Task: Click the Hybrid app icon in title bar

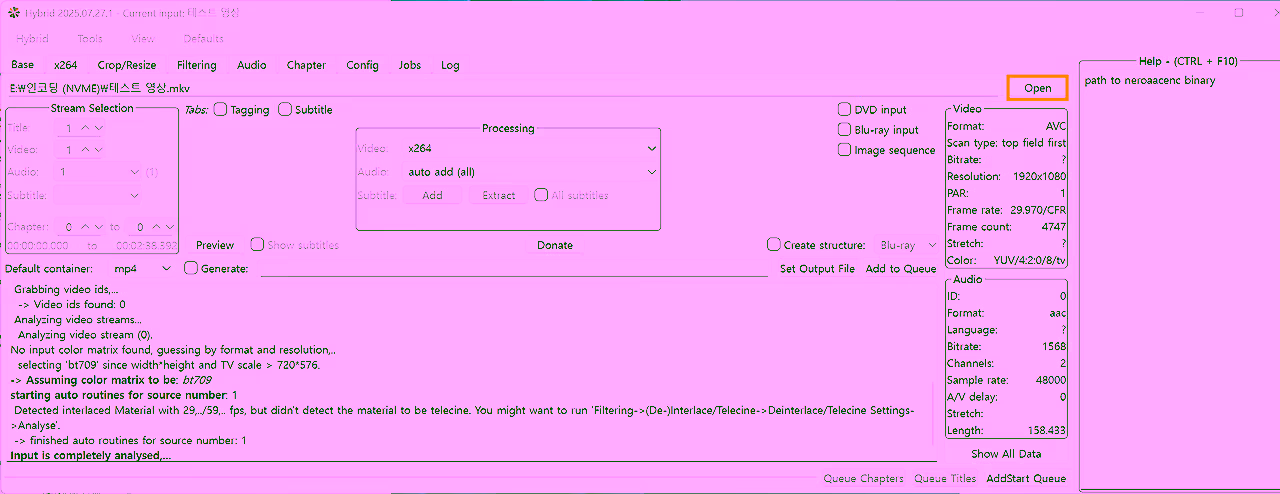Action: tap(14, 13)
